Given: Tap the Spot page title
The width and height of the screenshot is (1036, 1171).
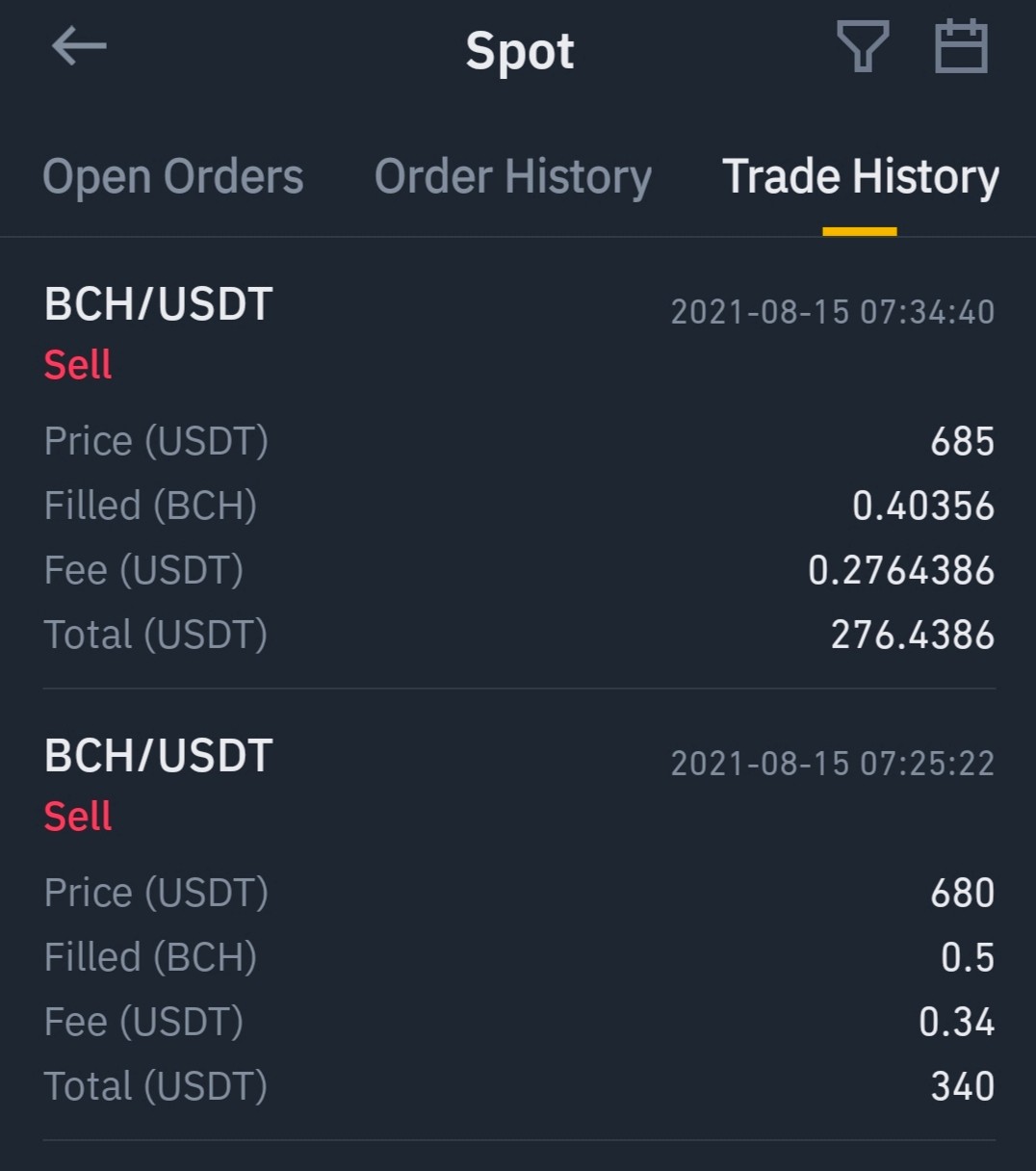Looking at the screenshot, I should click(x=520, y=50).
